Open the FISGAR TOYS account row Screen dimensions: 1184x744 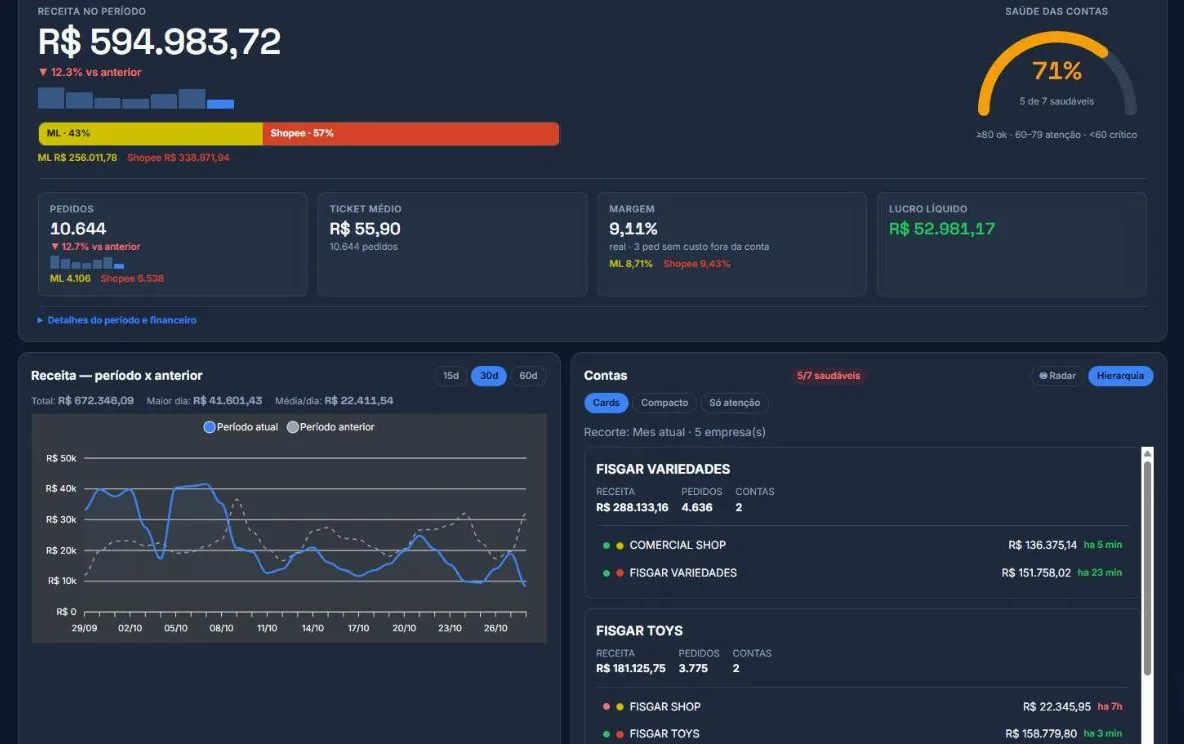[862, 733]
